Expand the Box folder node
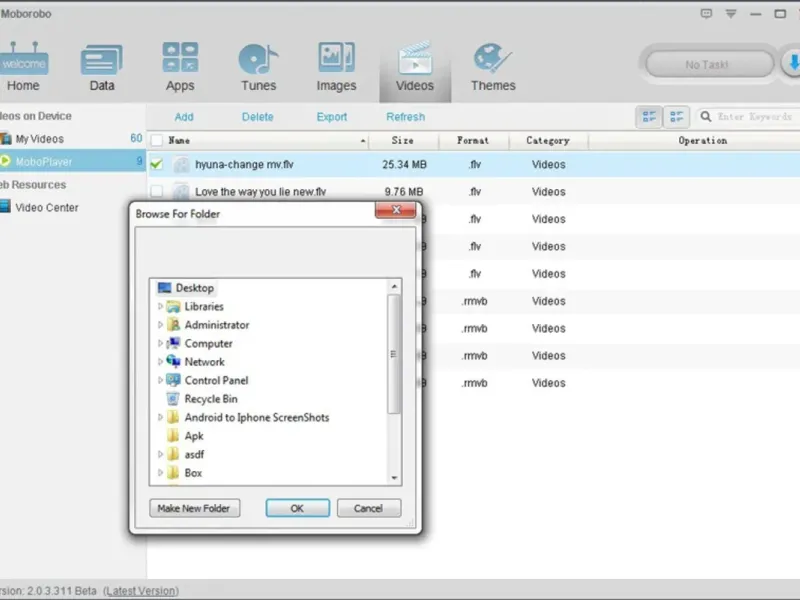The image size is (800, 600). 160,473
